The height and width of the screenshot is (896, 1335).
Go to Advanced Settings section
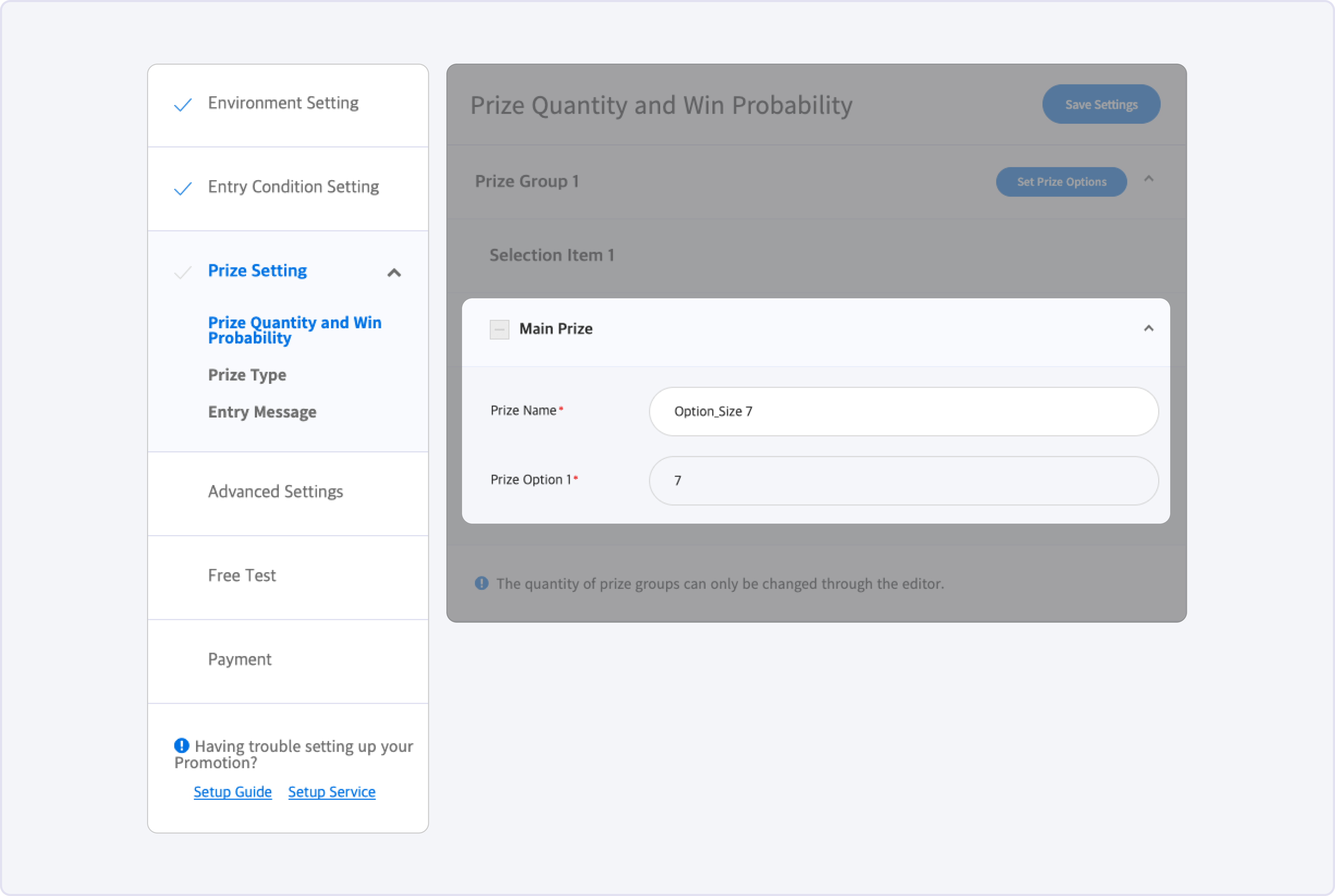[x=275, y=491]
